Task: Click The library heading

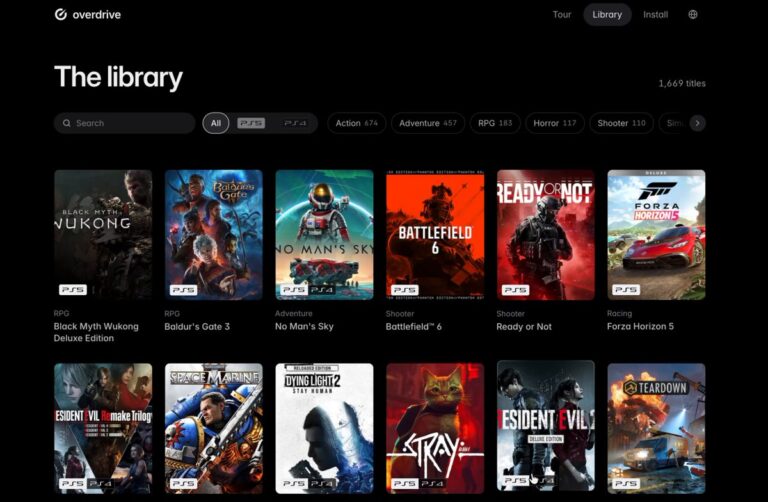Action: (119, 77)
